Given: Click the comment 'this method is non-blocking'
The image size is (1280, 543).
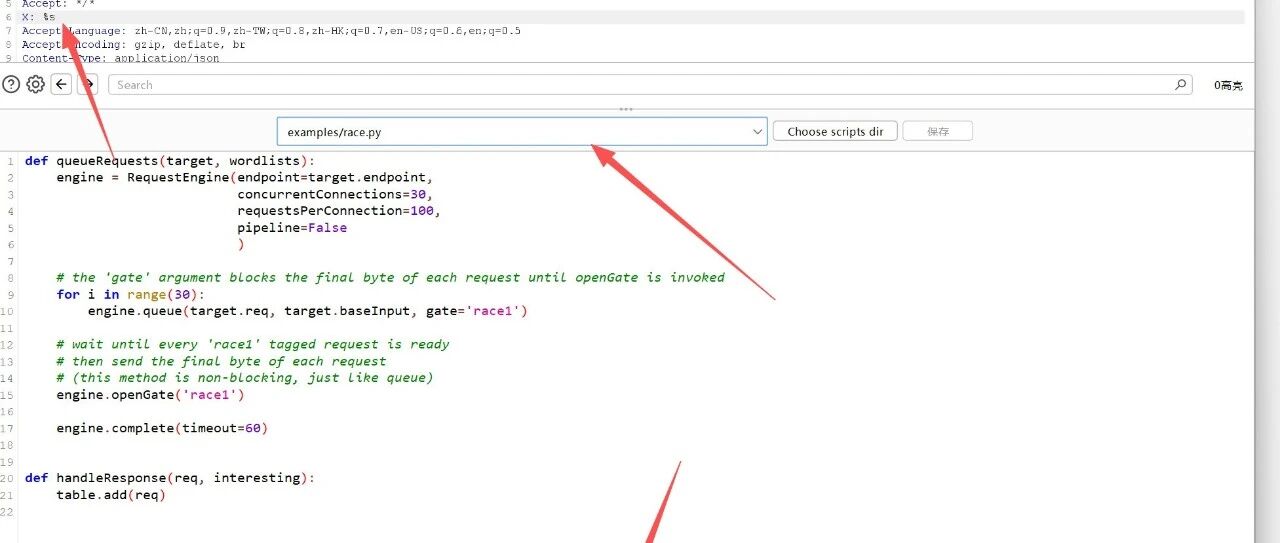Looking at the screenshot, I should [245, 378].
